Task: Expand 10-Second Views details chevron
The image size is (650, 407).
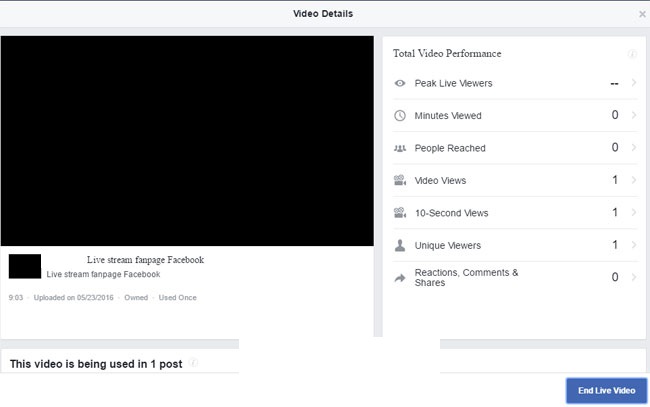Action: pyautogui.click(x=634, y=212)
